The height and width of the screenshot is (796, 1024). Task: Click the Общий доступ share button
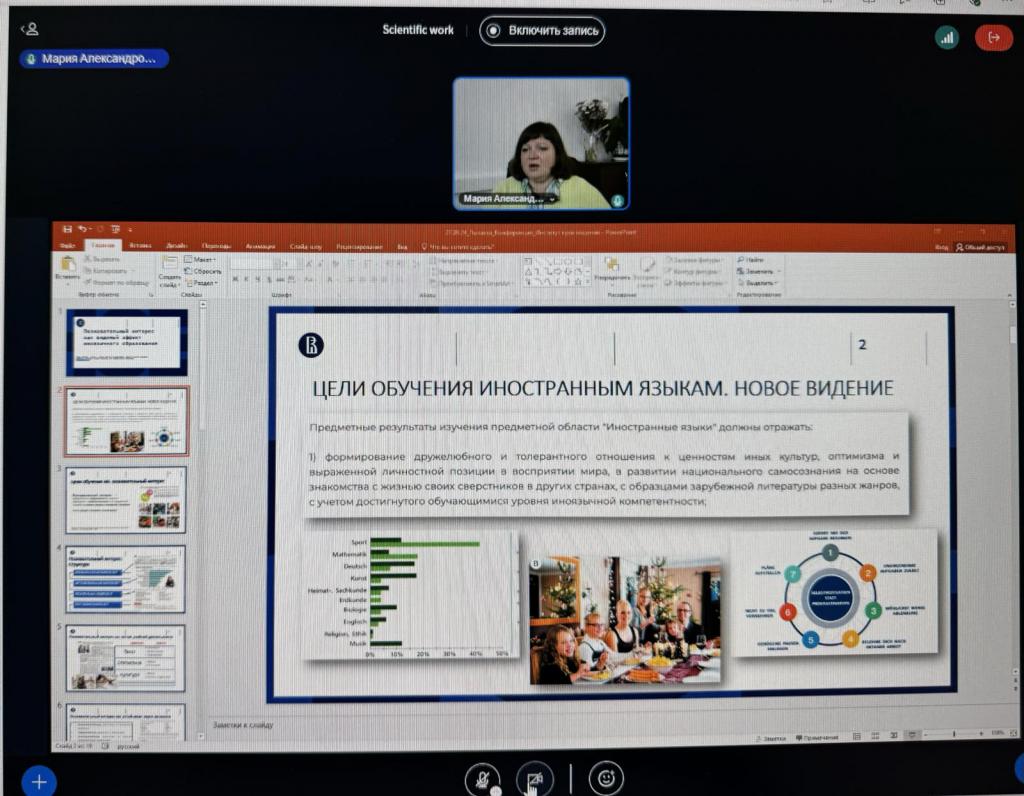click(x=980, y=246)
